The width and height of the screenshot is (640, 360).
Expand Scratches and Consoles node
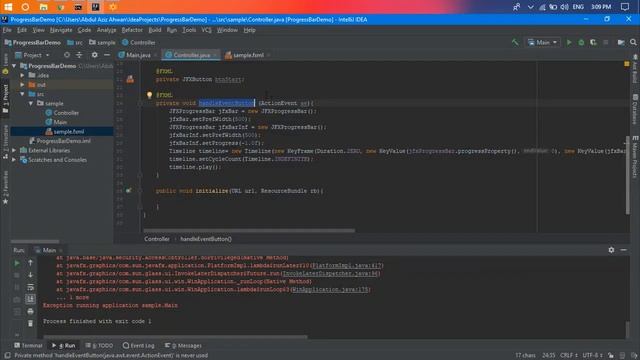click(x=14, y=160)
